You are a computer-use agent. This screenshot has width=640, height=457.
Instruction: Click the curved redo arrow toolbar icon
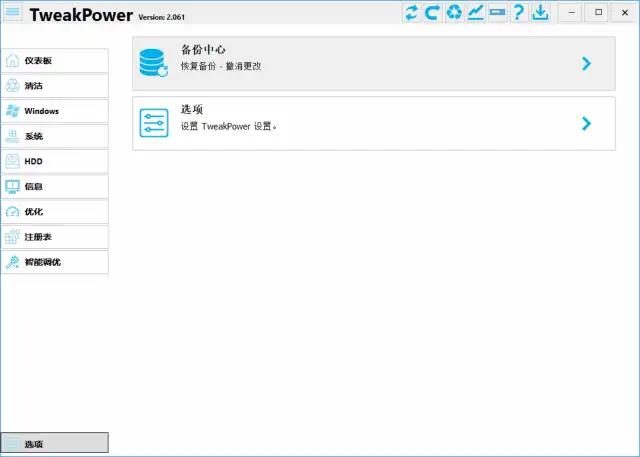pyautogui.click(x=433, y=12)
